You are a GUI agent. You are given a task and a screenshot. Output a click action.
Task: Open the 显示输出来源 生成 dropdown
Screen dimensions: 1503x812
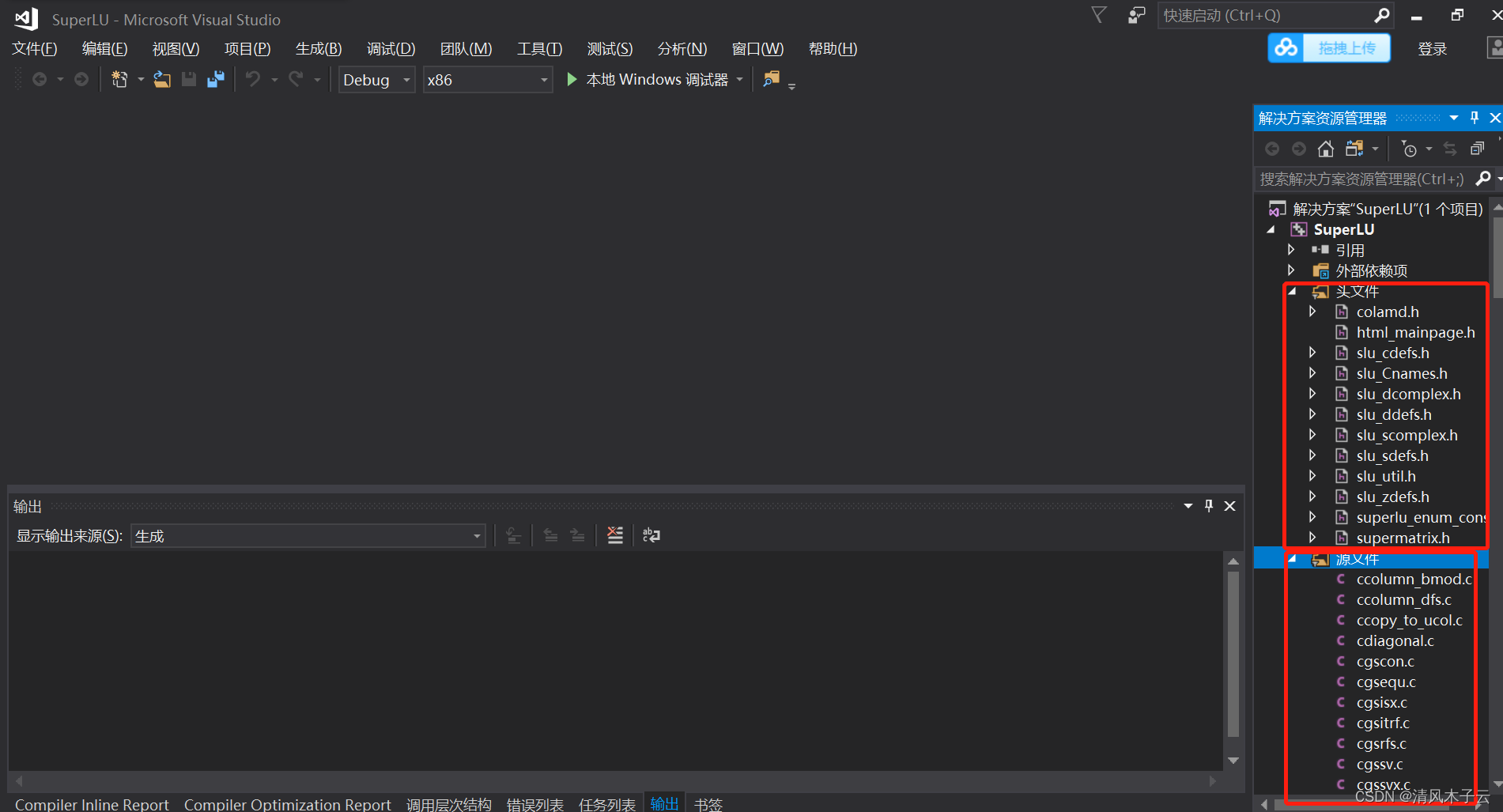[x=308, y=536]
